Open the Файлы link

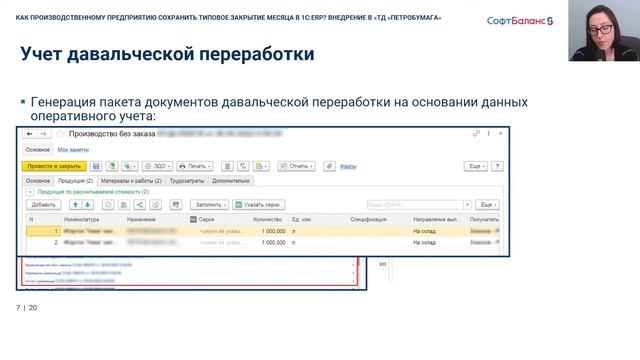[348, 167]
